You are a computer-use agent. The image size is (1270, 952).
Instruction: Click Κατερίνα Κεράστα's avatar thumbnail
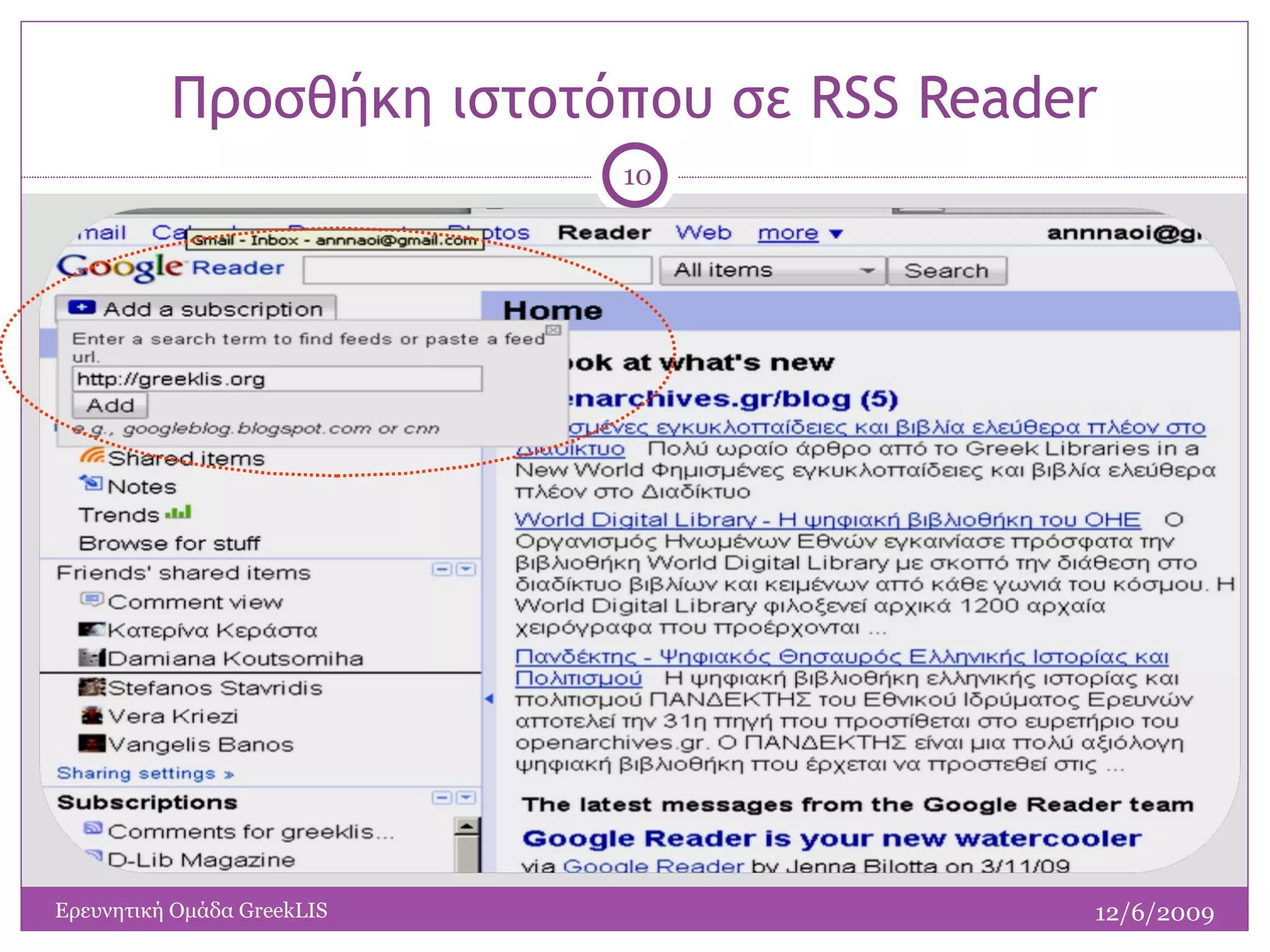click(92, 630)
